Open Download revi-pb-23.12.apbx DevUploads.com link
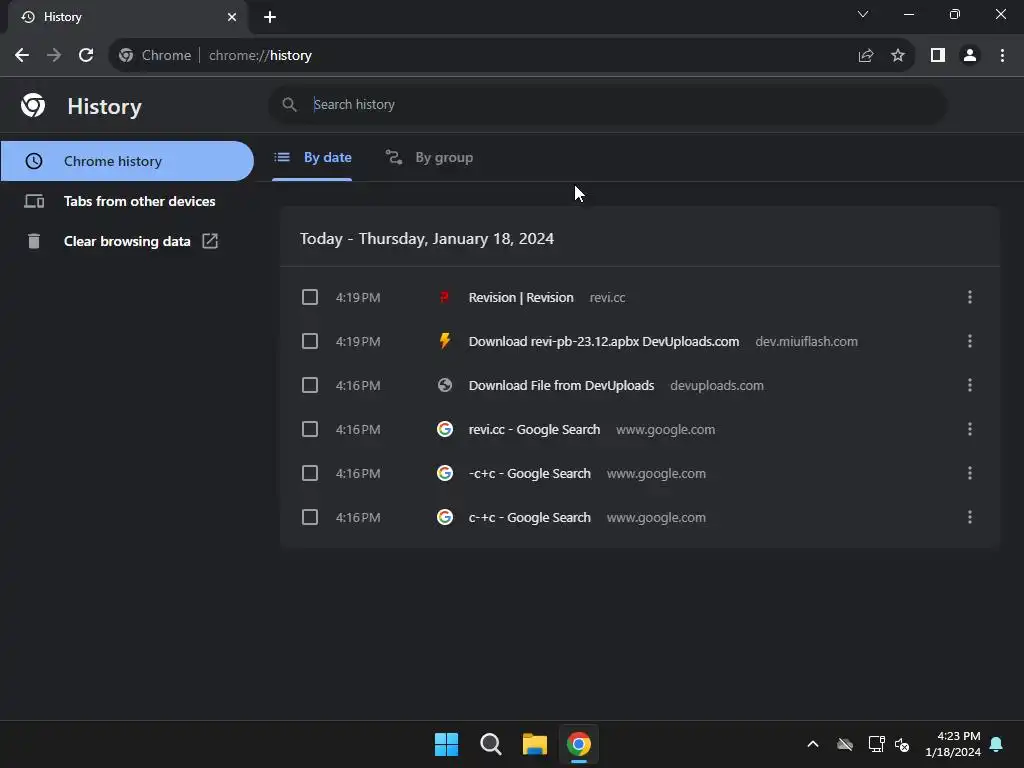Screen dimensions: 1024x768 [604, 341]
